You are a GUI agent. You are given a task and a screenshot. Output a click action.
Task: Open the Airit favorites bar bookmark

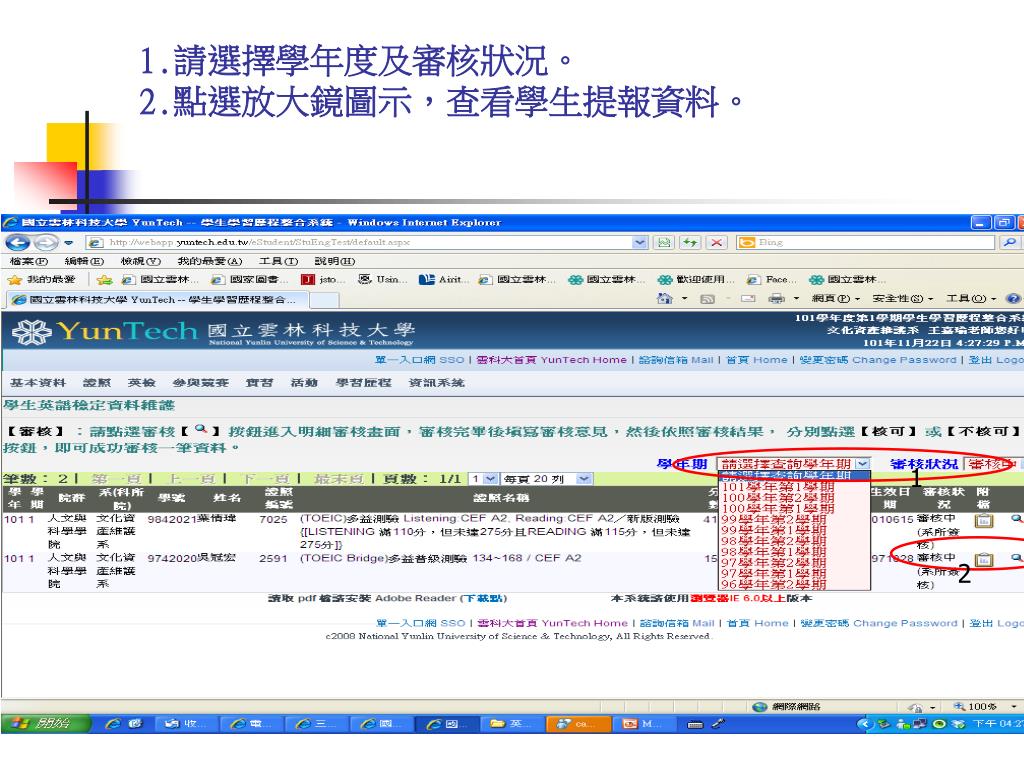(443, 280)
